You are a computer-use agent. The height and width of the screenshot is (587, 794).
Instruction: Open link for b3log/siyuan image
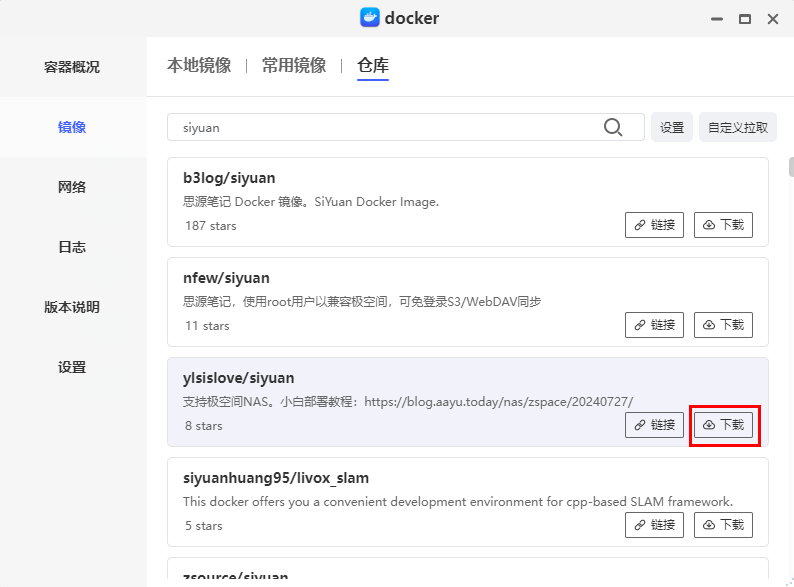(x=654, y=225)
